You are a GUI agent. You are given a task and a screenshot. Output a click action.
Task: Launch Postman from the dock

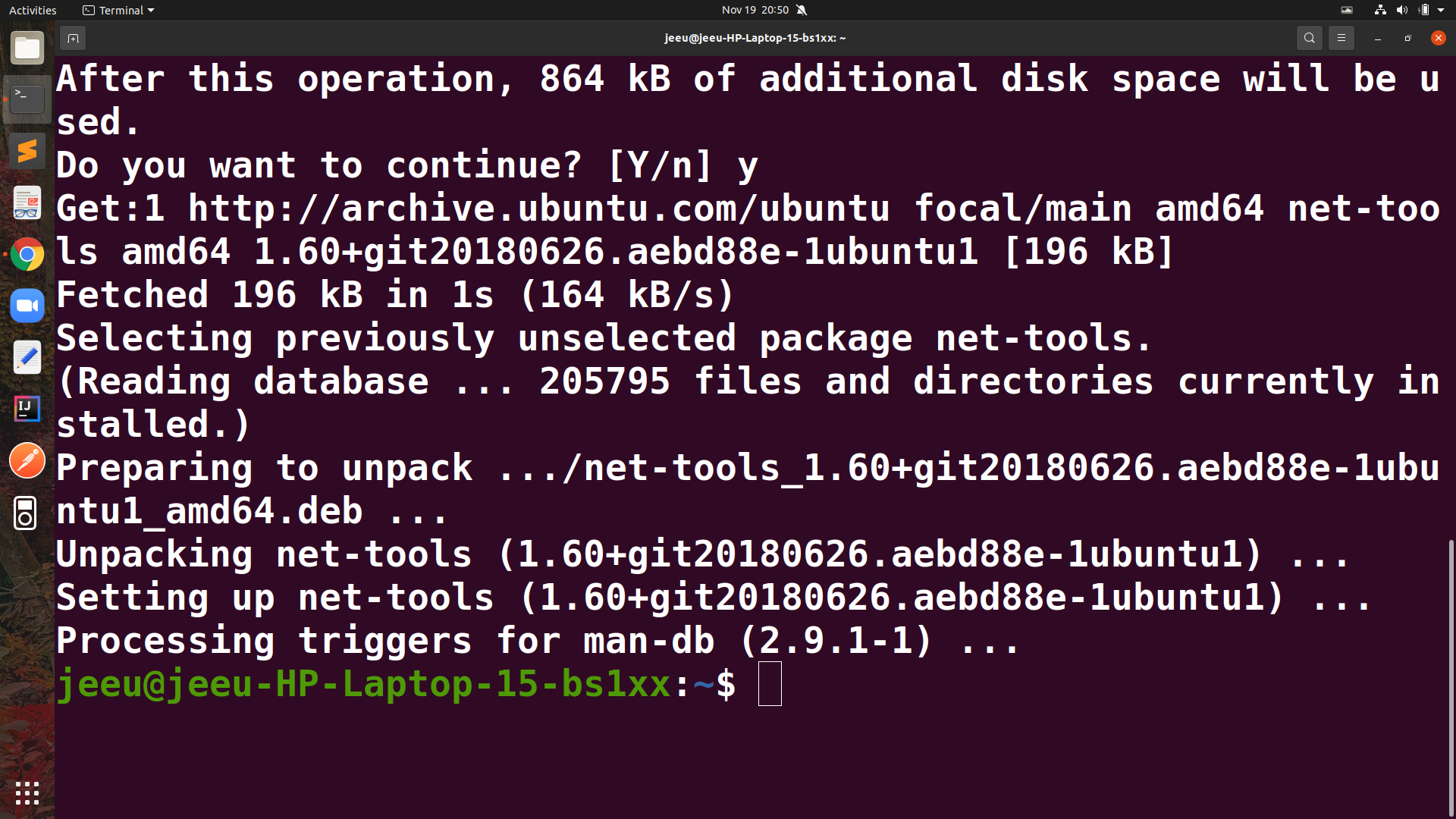pyautogui.click(x=27, y=461)
